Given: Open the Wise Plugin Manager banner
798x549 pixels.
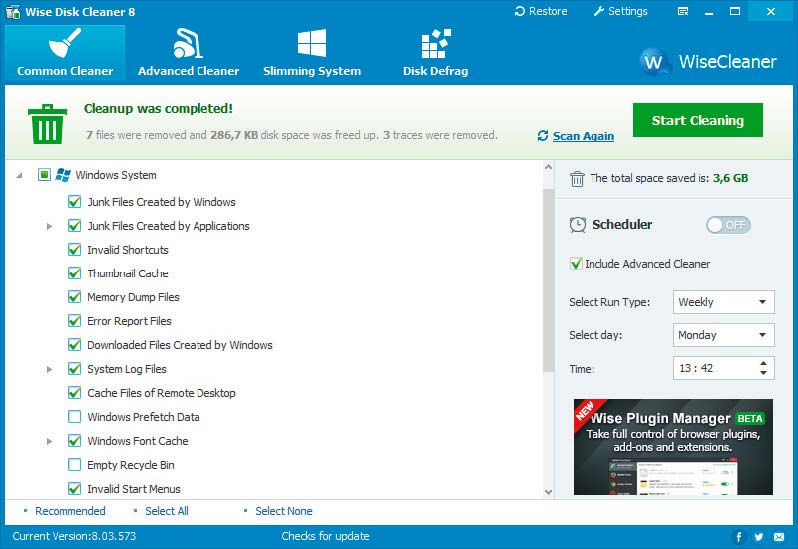Looking at the screenshot, I should (x=673, y=447).
